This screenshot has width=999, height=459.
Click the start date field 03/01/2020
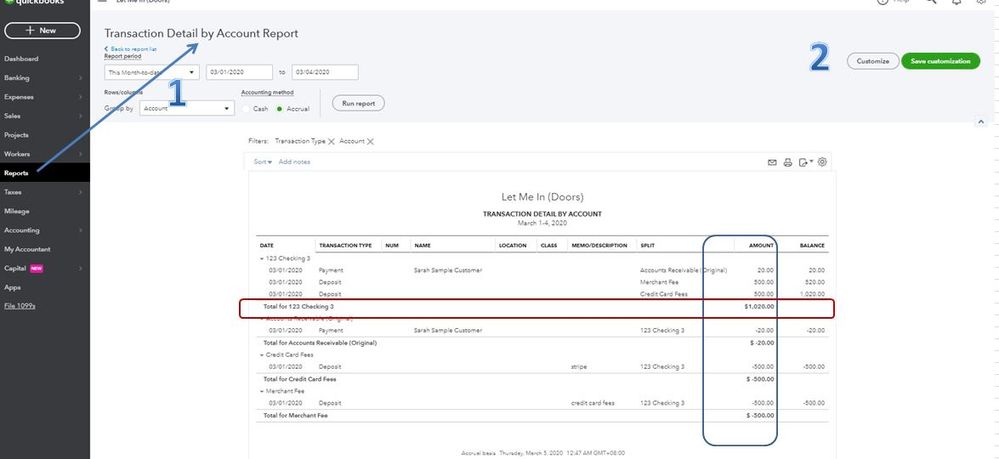pos(239,72)
